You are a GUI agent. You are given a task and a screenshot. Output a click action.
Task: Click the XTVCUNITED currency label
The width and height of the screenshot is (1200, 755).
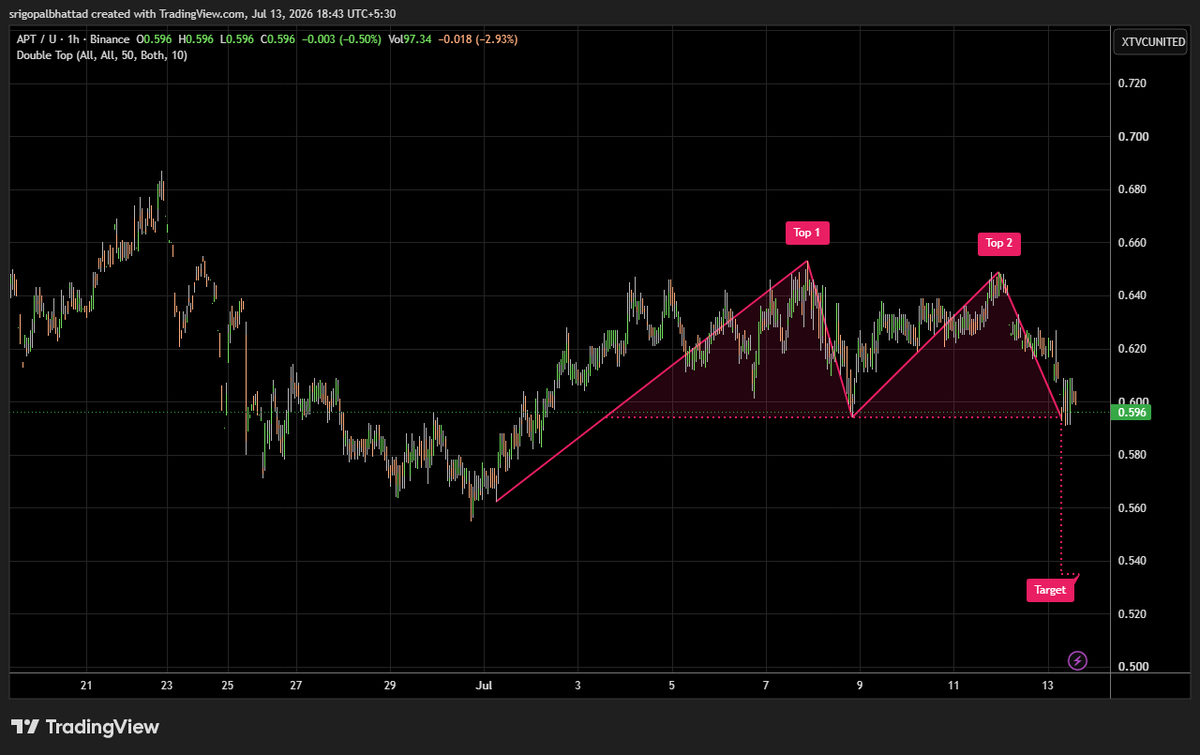pos(1153,42)
